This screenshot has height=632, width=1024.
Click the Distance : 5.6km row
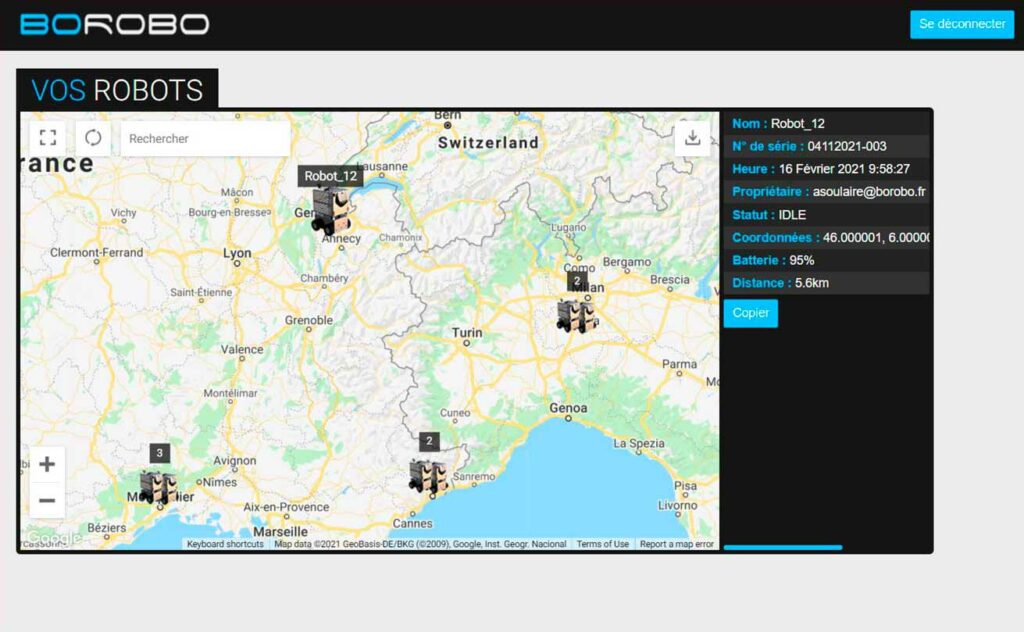826,283
